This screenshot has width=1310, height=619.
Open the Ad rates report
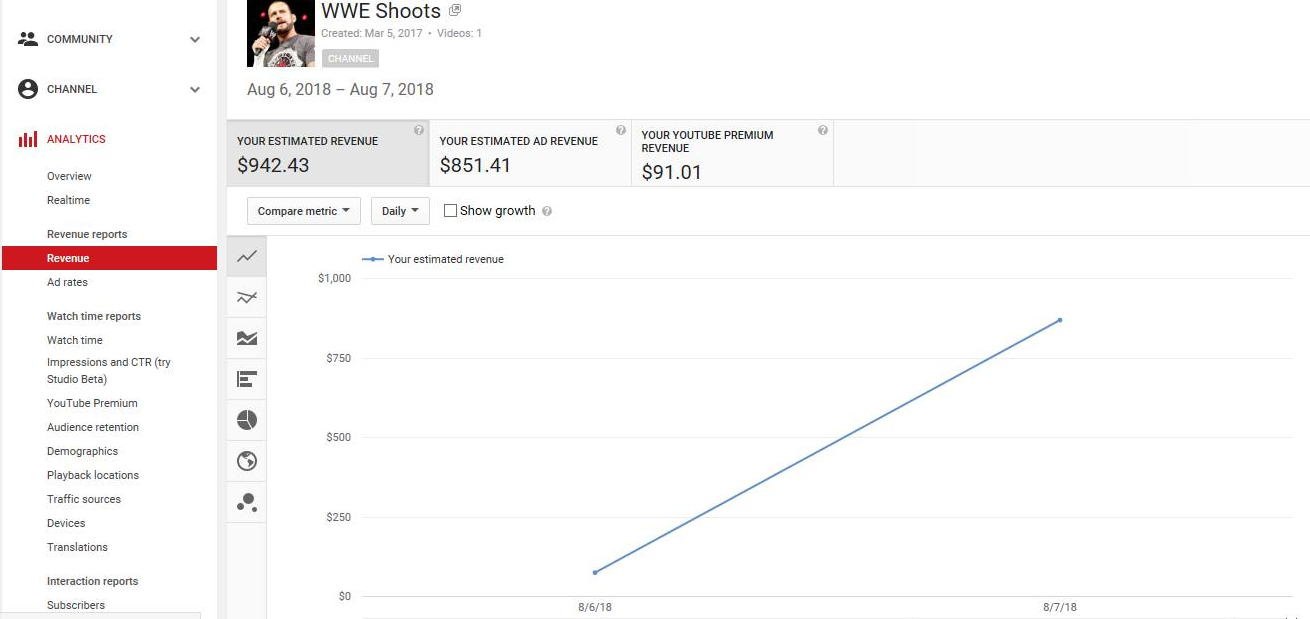click(x=67, y=282)
